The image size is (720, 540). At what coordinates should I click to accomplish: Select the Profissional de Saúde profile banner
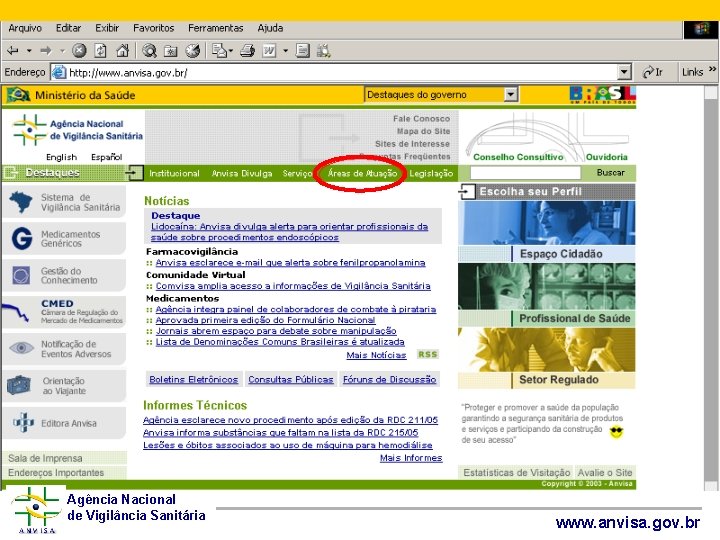pyautogui.click(x=547, y=295)
